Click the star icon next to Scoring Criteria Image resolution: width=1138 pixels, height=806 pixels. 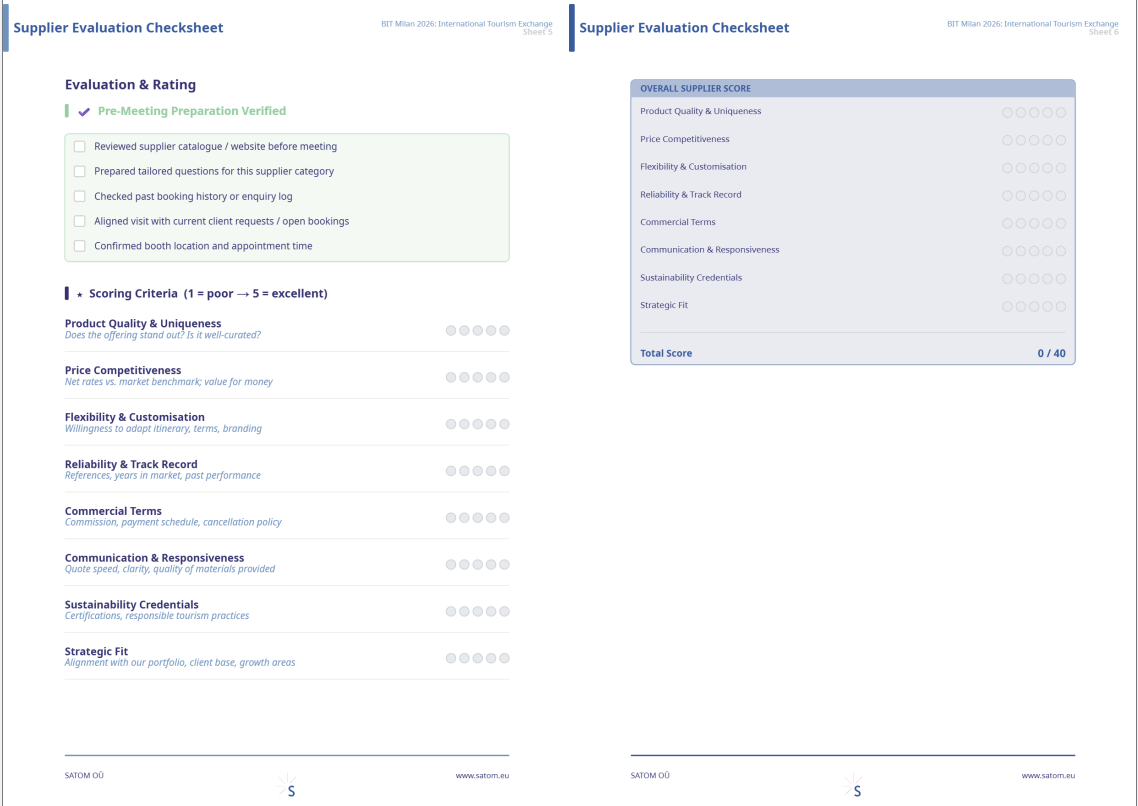pos(80,295)
